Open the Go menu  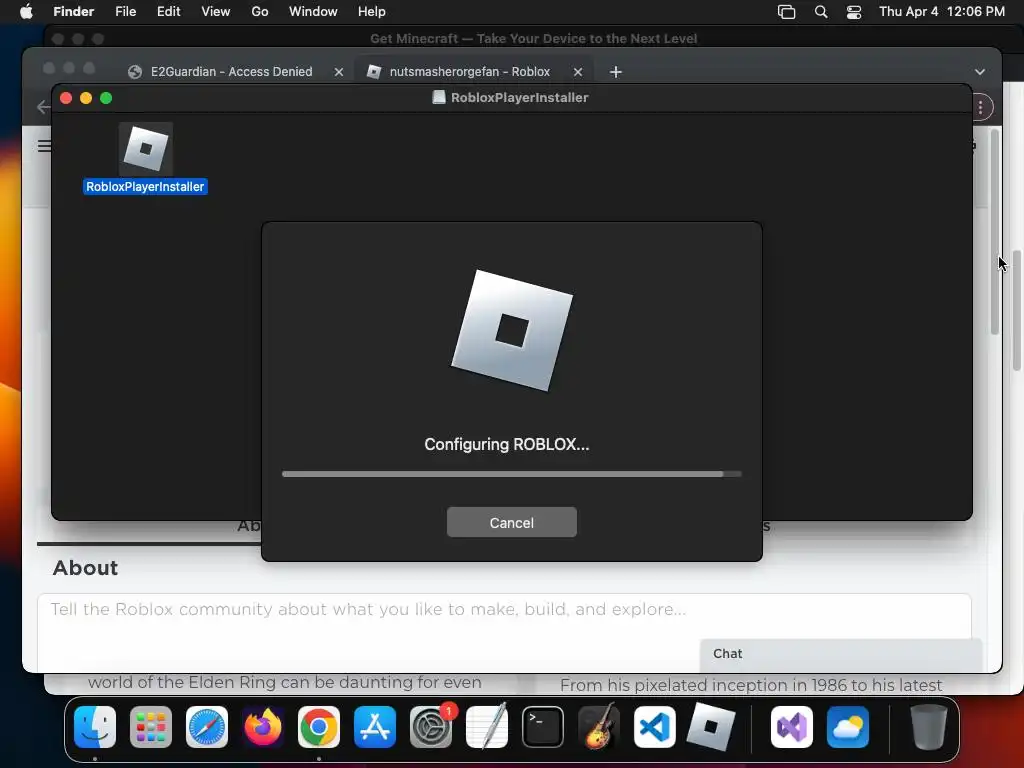pyautogui.click(x=260, y=11)
